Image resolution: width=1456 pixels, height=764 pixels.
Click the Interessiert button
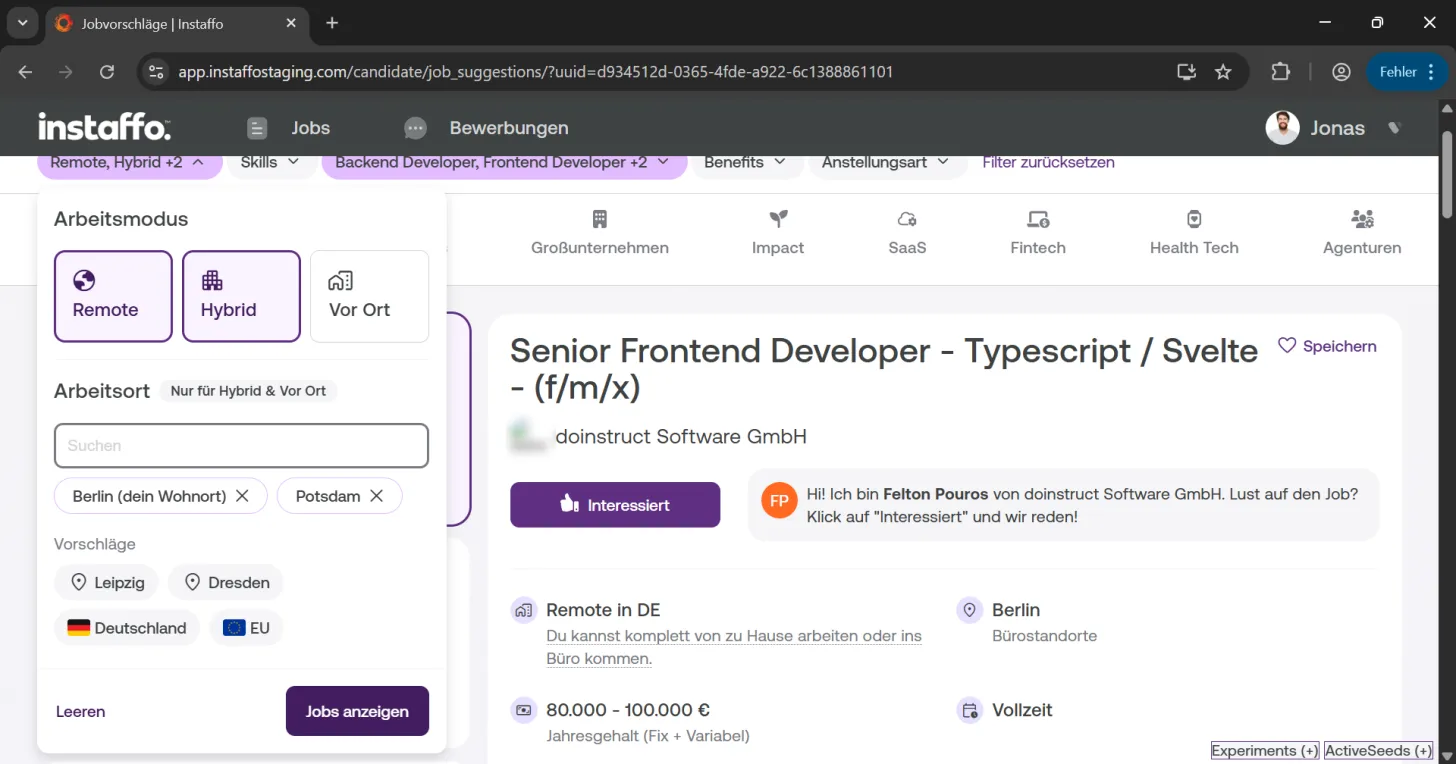click(615, 505)
